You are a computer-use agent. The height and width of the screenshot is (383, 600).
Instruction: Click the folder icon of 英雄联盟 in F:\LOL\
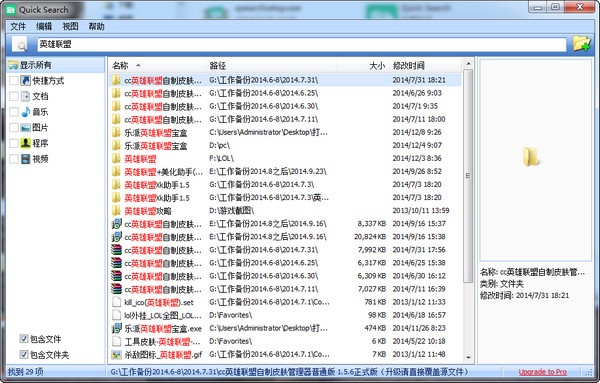pos(116,158)
